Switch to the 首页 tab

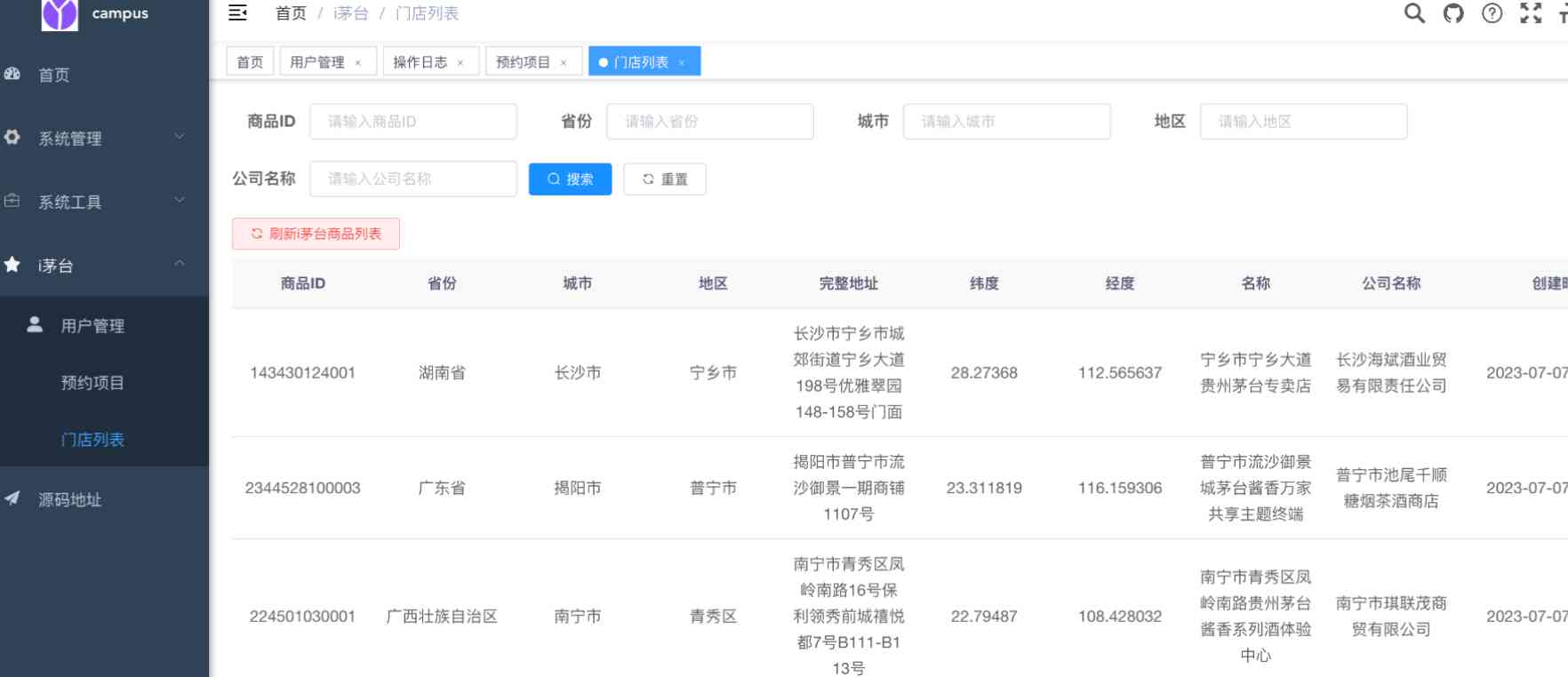[x=250, y=61]
